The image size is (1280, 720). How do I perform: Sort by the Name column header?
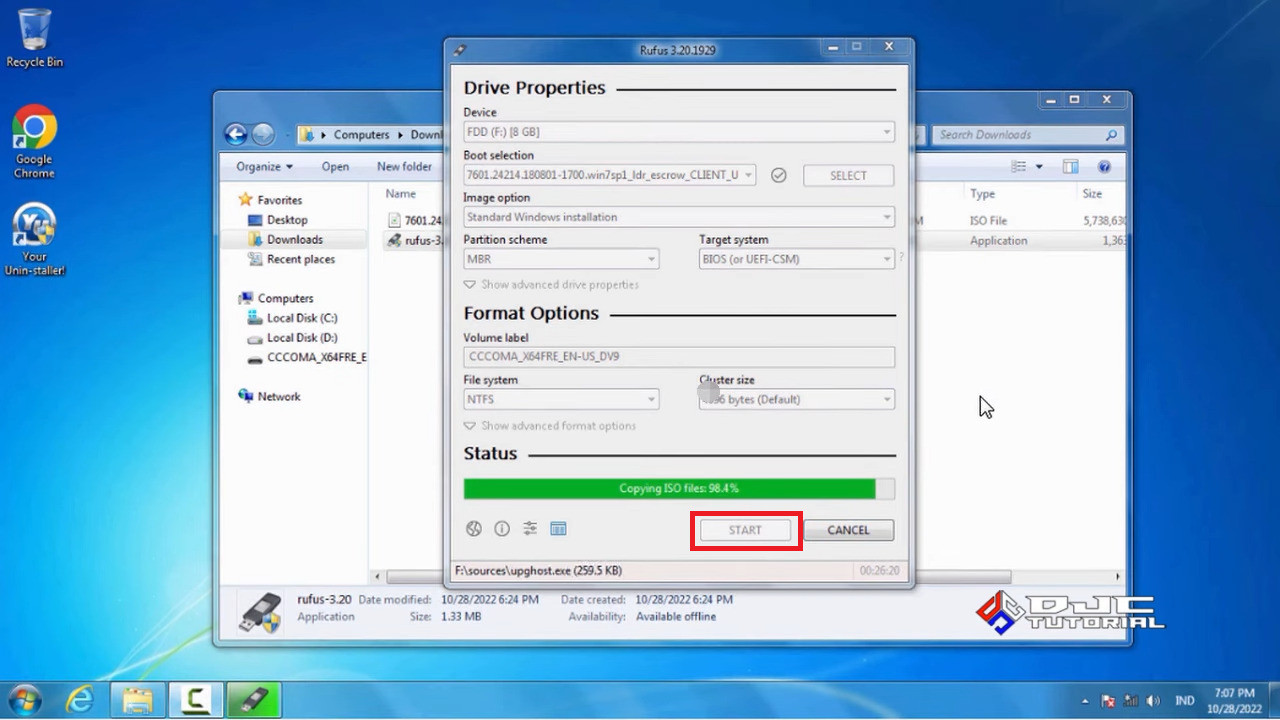[x=401, y=194]
